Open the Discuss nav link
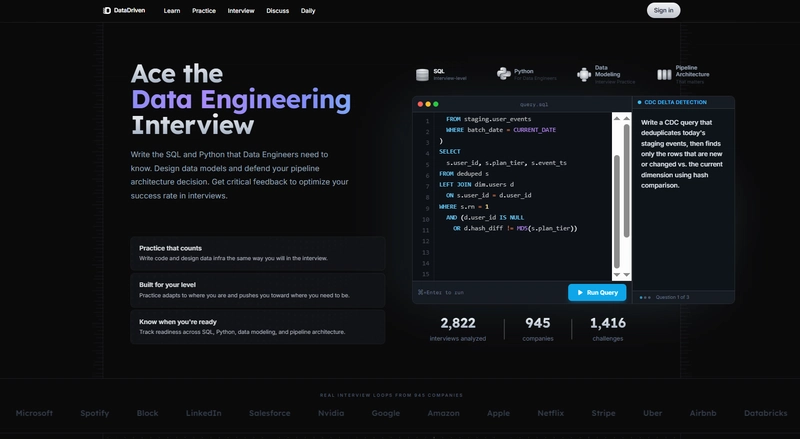Image resolution: width=800 pixels, height=439 pixels. 278,10
